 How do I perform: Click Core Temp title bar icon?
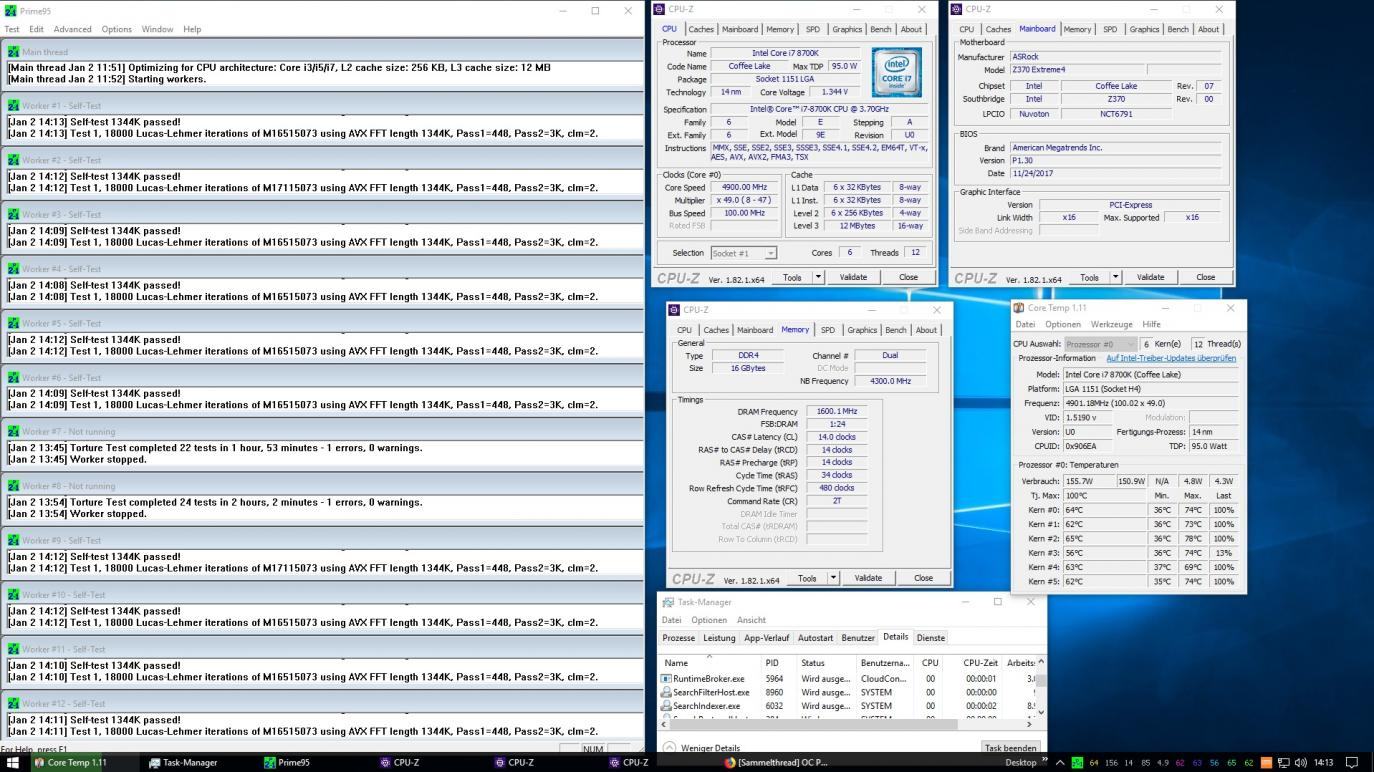click(x=1018, y=308)
